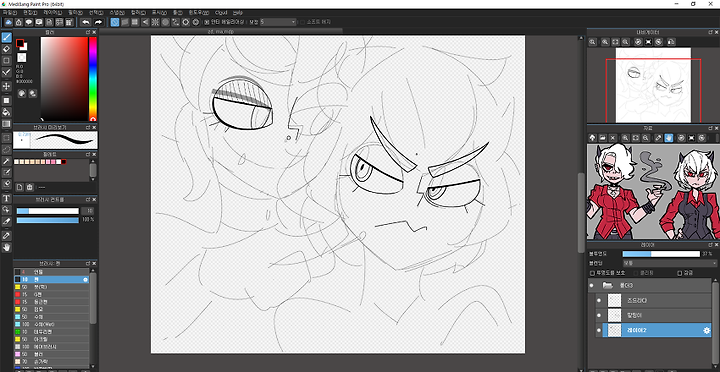Screen dimensions: 720x372
Task: Click the canvas vertical scrollbar
Action: pyautogui.click(x=581, y=212)
